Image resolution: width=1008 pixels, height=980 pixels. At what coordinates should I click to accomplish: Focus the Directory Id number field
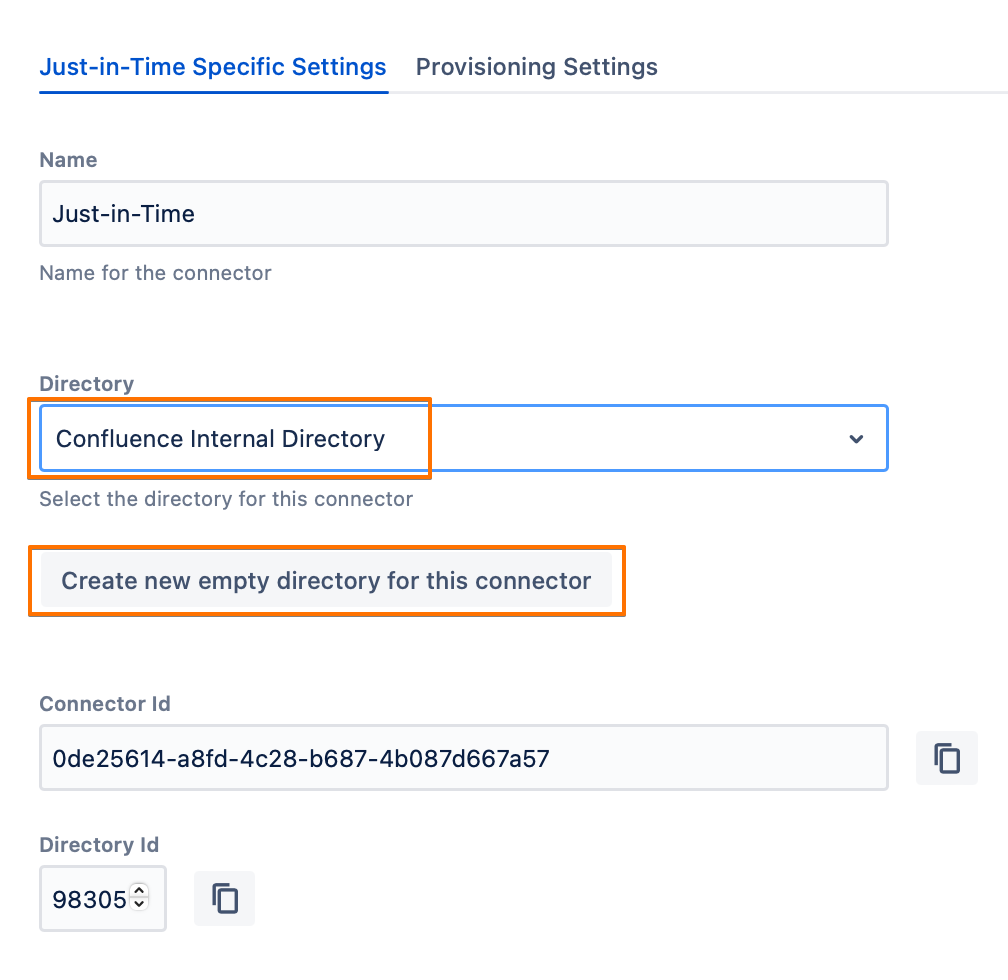point(88,899)
